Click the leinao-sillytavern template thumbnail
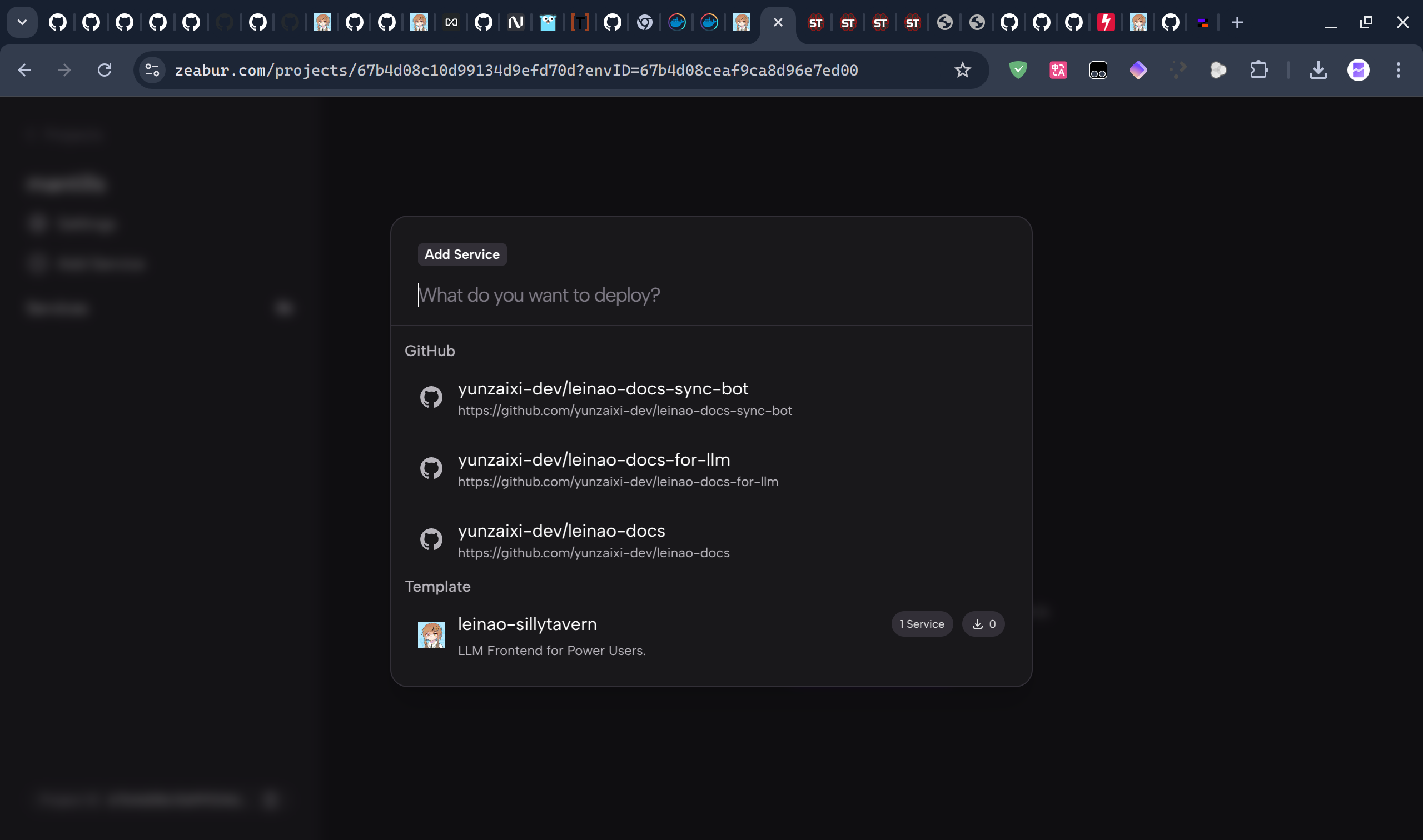 click(431, 634)
